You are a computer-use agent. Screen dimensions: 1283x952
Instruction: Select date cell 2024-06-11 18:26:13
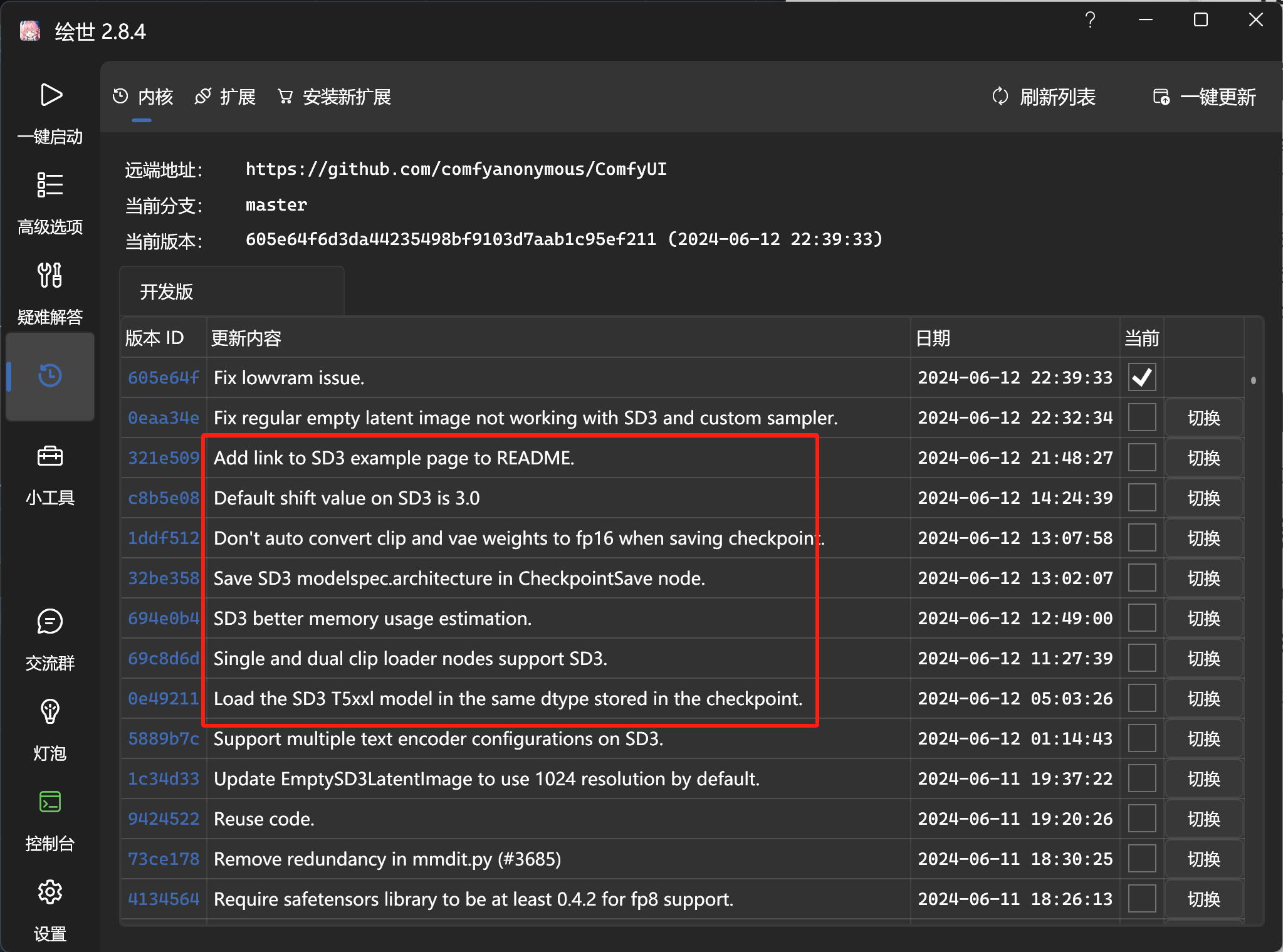point(1015,899)
